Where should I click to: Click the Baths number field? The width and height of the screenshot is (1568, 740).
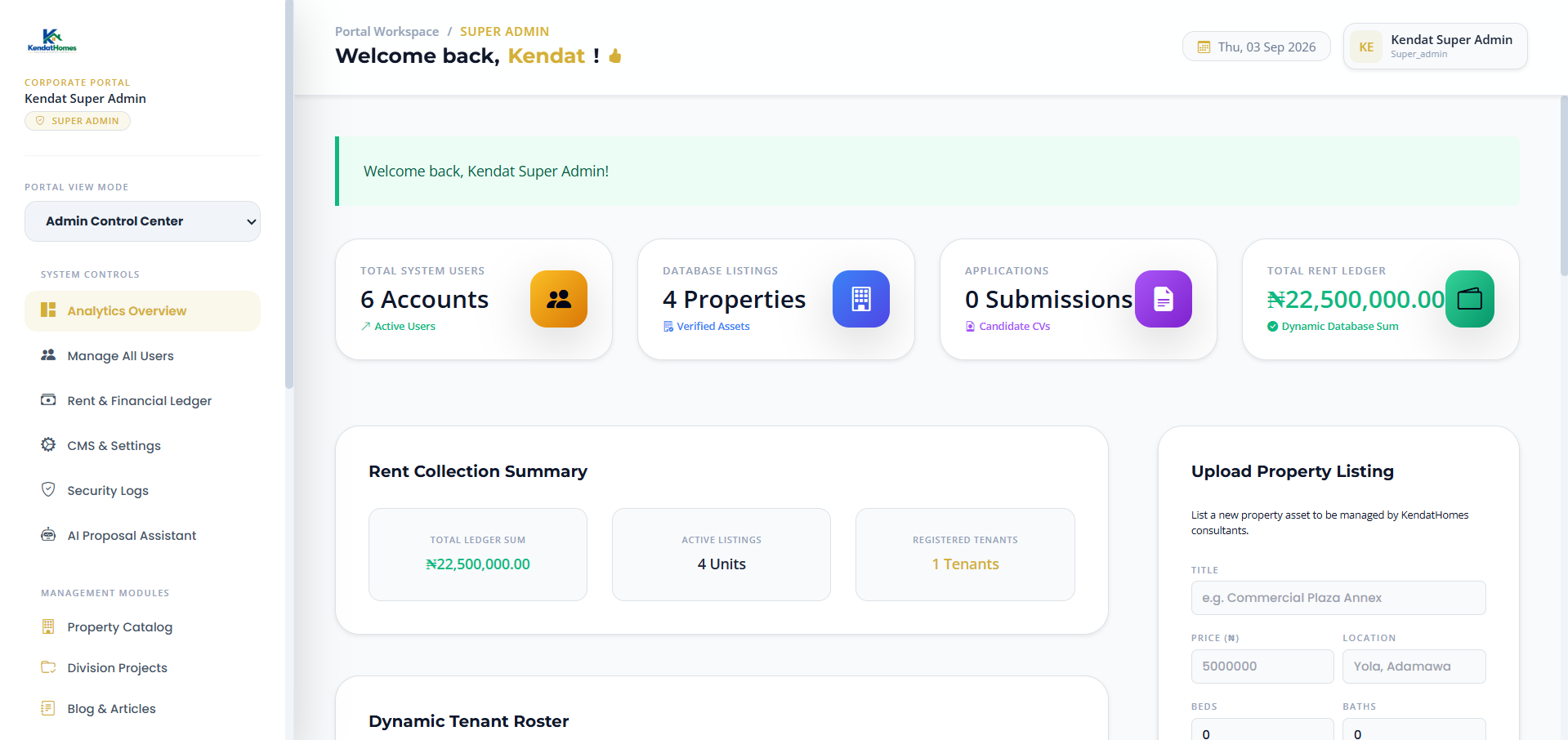[x=1414, y=730]
